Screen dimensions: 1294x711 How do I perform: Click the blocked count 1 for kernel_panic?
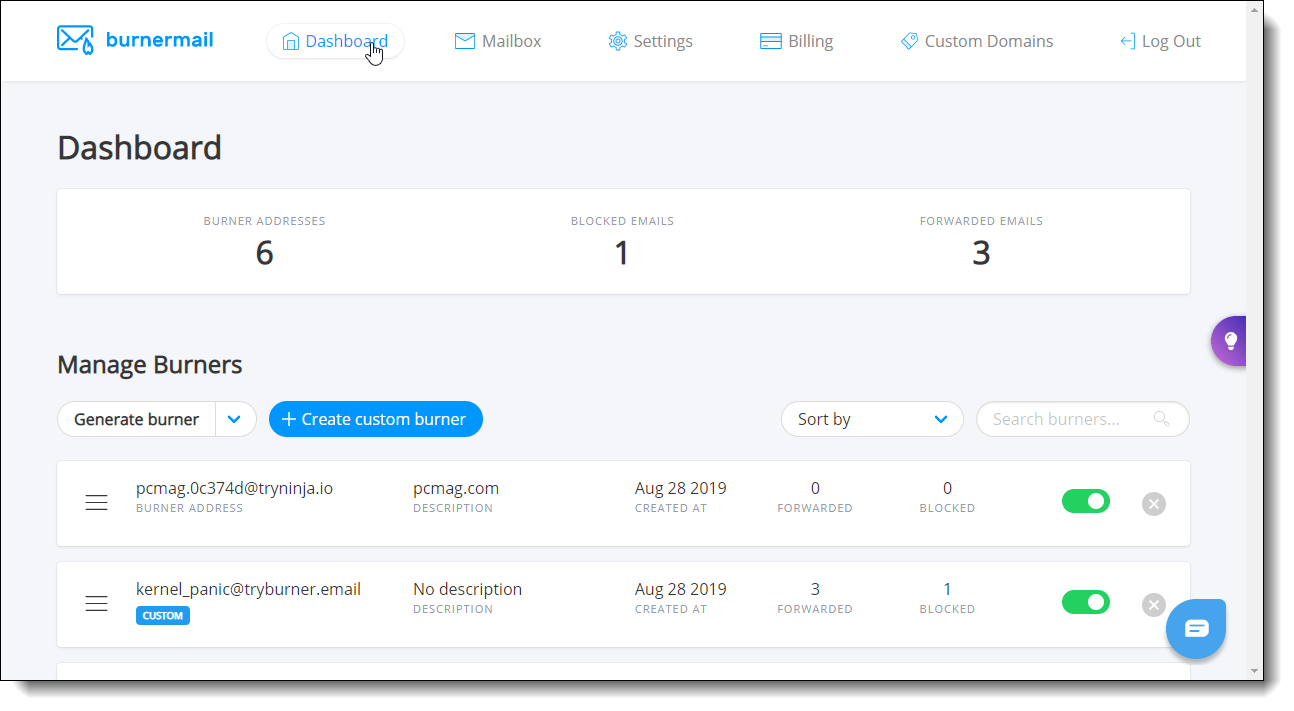[x=947, y=589]
